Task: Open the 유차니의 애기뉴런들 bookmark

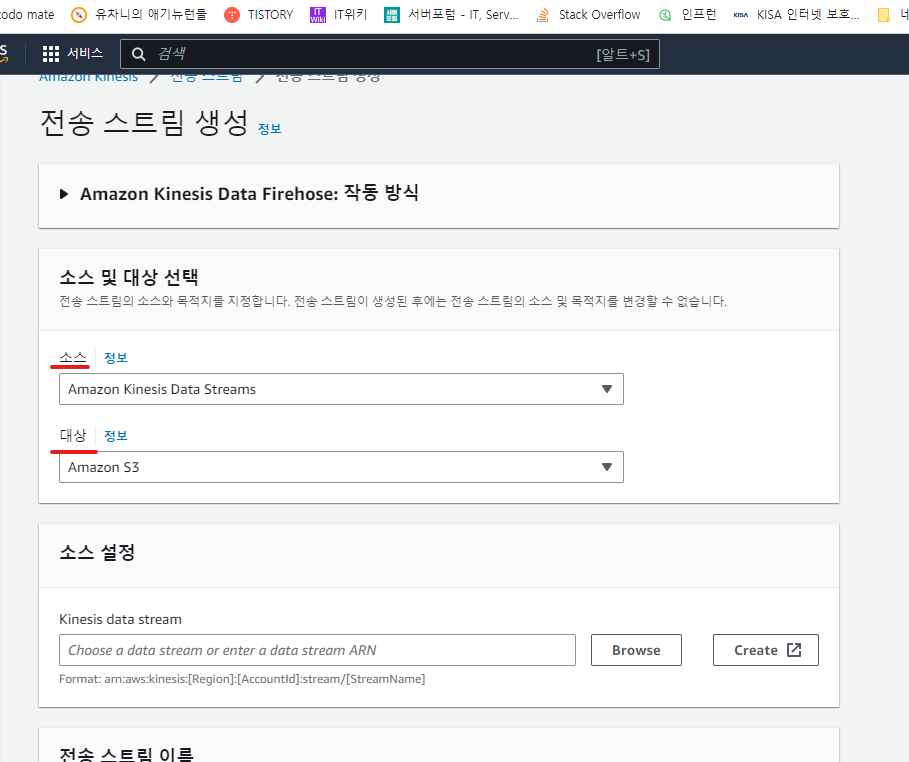Action: [x=139, y=14]
